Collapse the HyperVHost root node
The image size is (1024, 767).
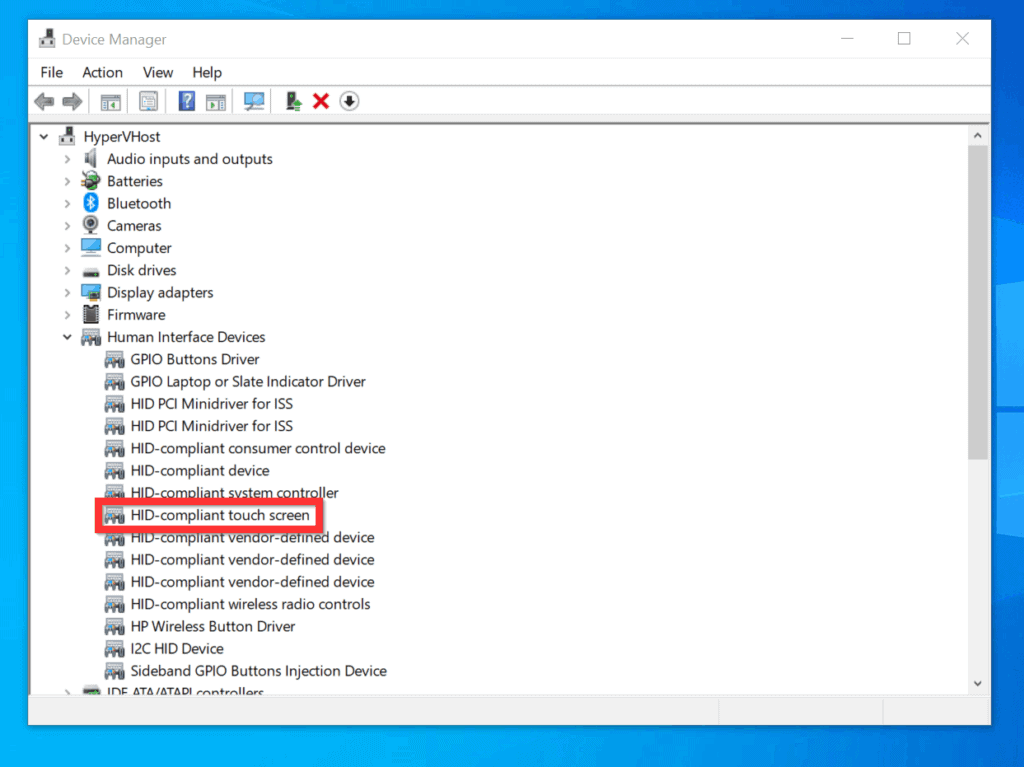point(44,137)
